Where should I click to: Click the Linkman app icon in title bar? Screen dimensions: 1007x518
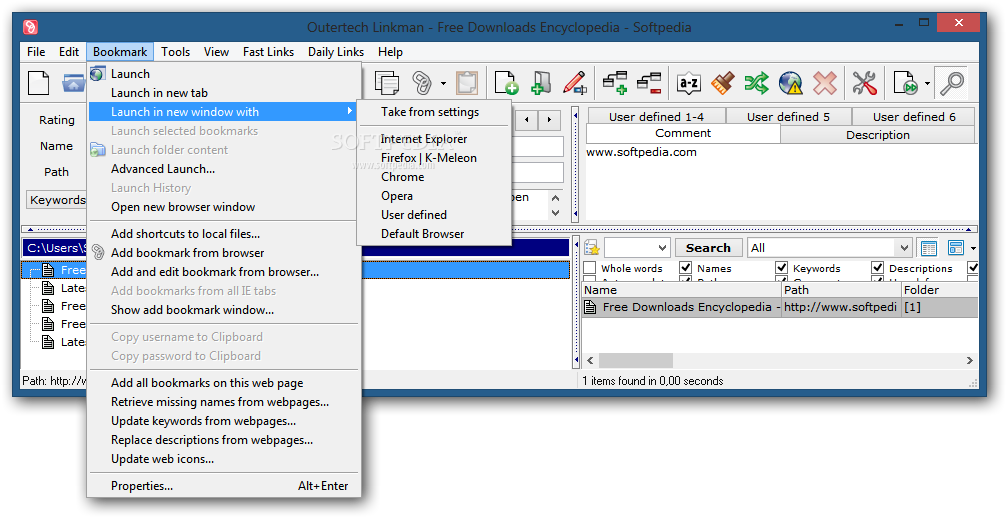(30, 27)
